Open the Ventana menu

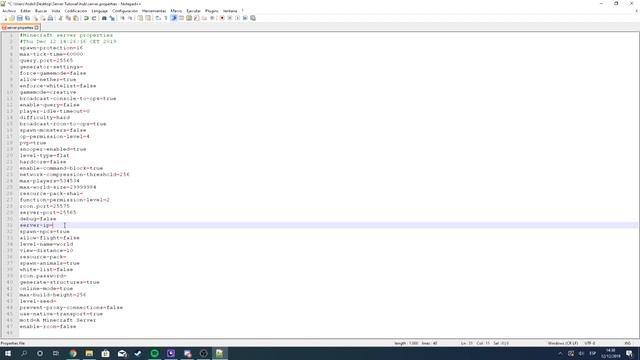tap(230, 11)
